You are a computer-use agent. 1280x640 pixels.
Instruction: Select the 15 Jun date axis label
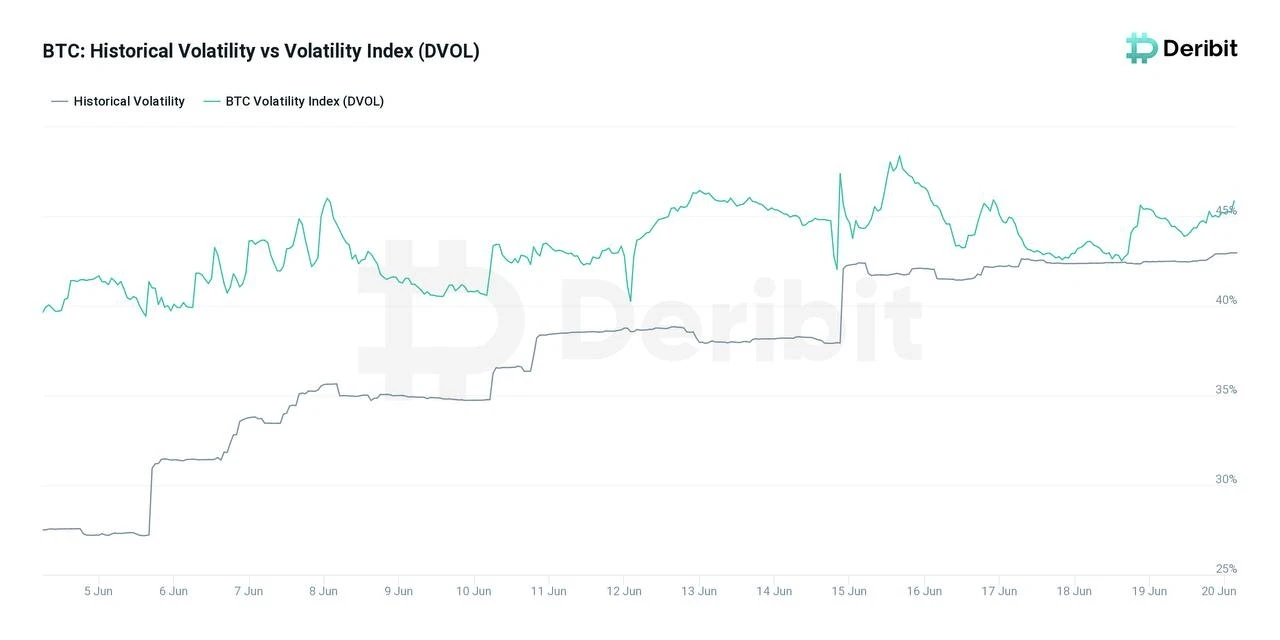[849, 591]
